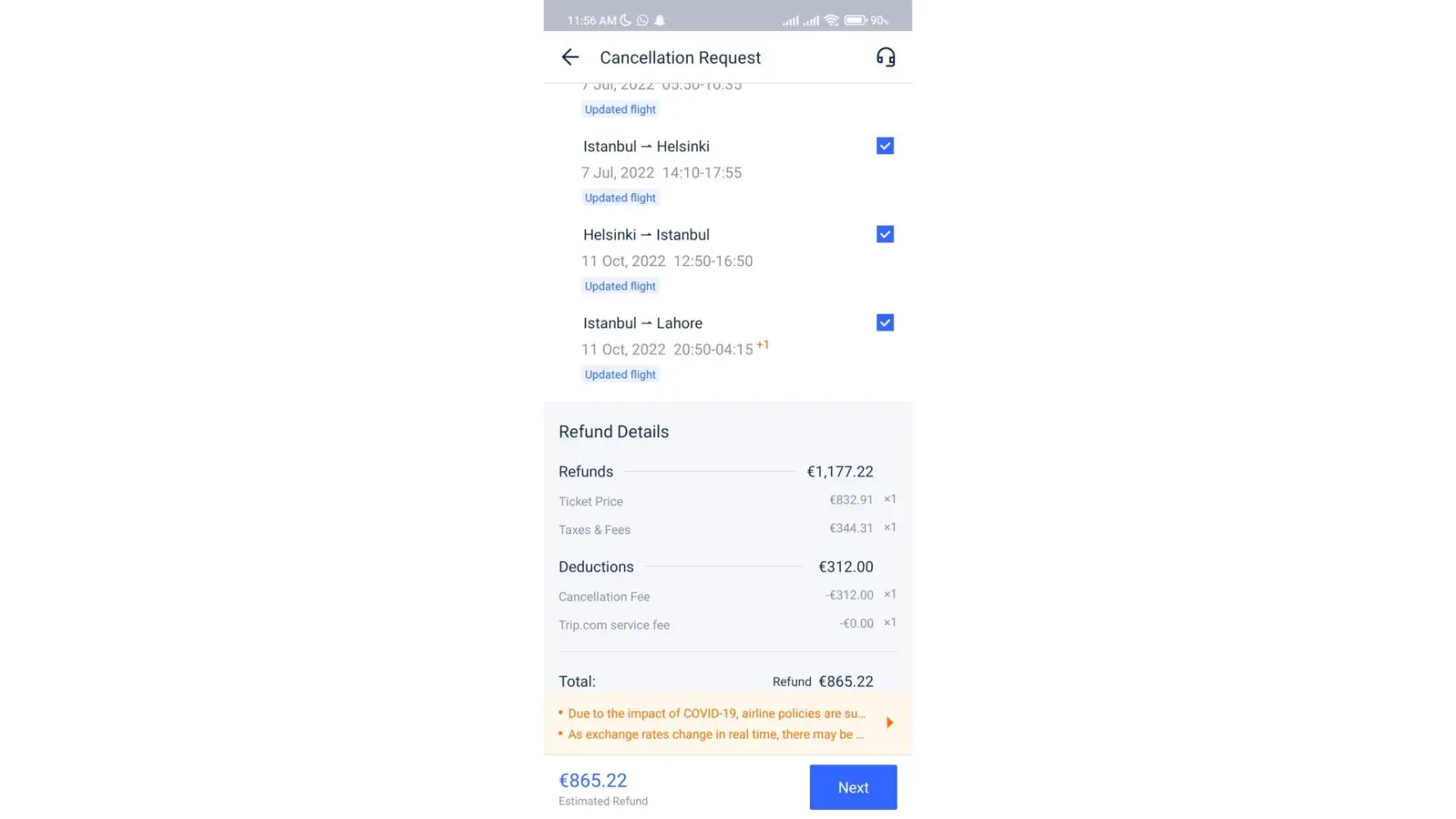Expand the orange COVID-19 notice arrow
Image resolution: width=1456 pixels, height=819 pixels.
point(890,722)
